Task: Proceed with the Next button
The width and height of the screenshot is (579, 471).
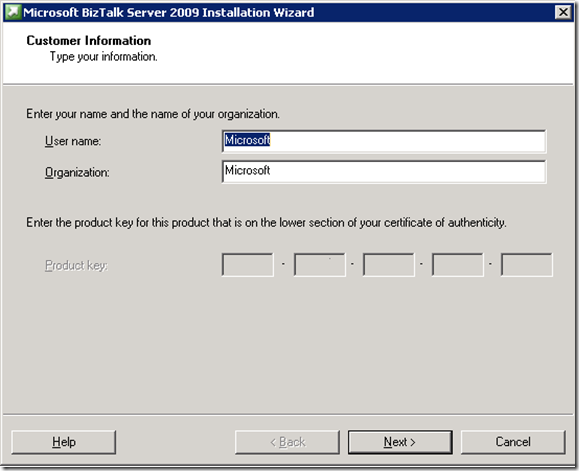Action: pos(400,442)
